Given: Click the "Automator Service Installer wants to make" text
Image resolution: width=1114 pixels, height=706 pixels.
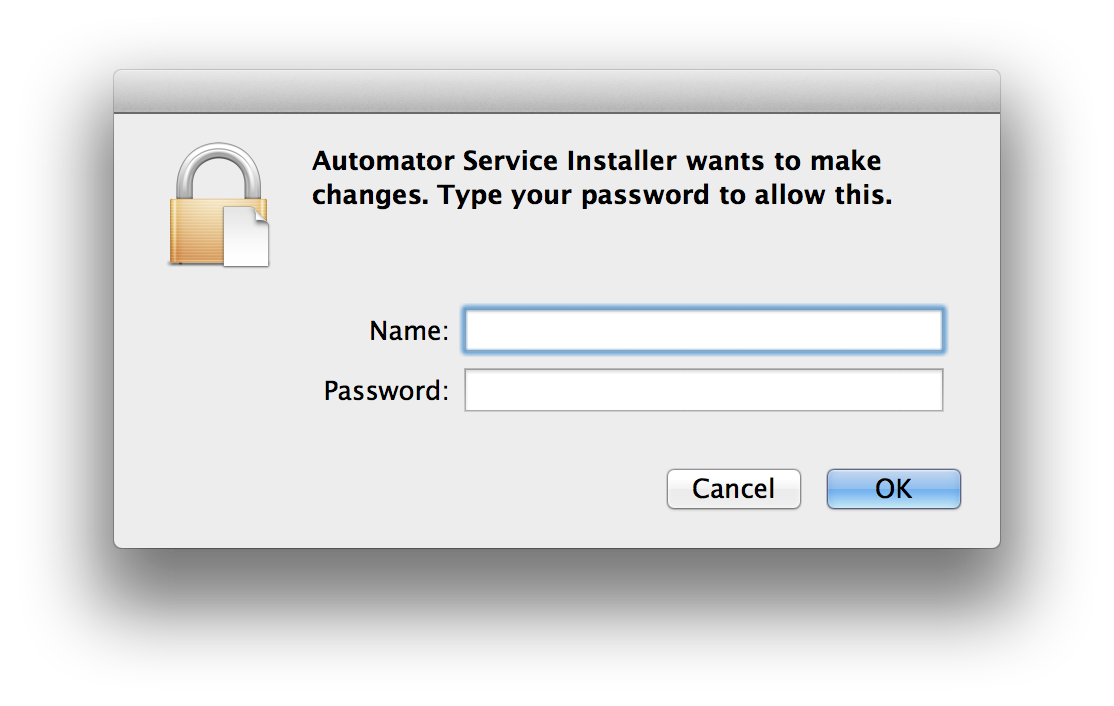Looking at the screenshot, I should click(x=596, y=161).
